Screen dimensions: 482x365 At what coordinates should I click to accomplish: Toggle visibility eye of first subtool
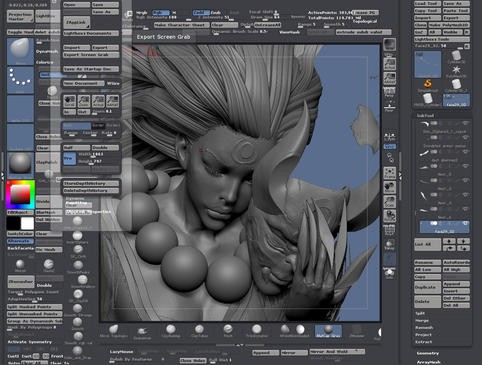point(465,123)
